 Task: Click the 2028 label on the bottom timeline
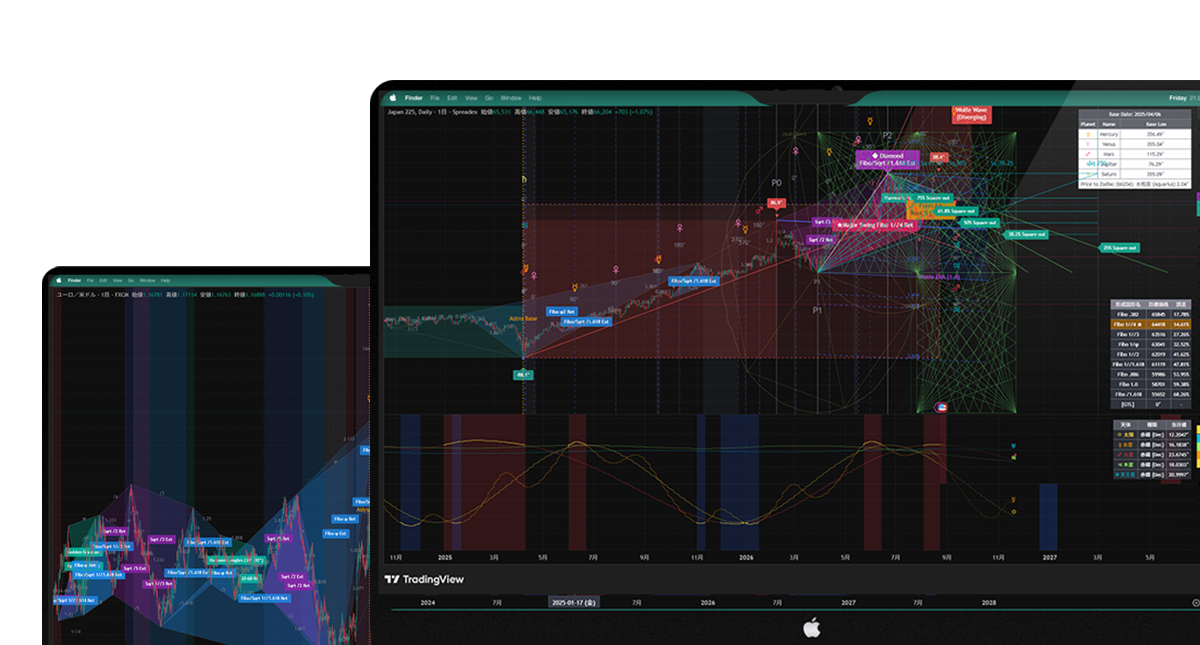tap(989, 603)
